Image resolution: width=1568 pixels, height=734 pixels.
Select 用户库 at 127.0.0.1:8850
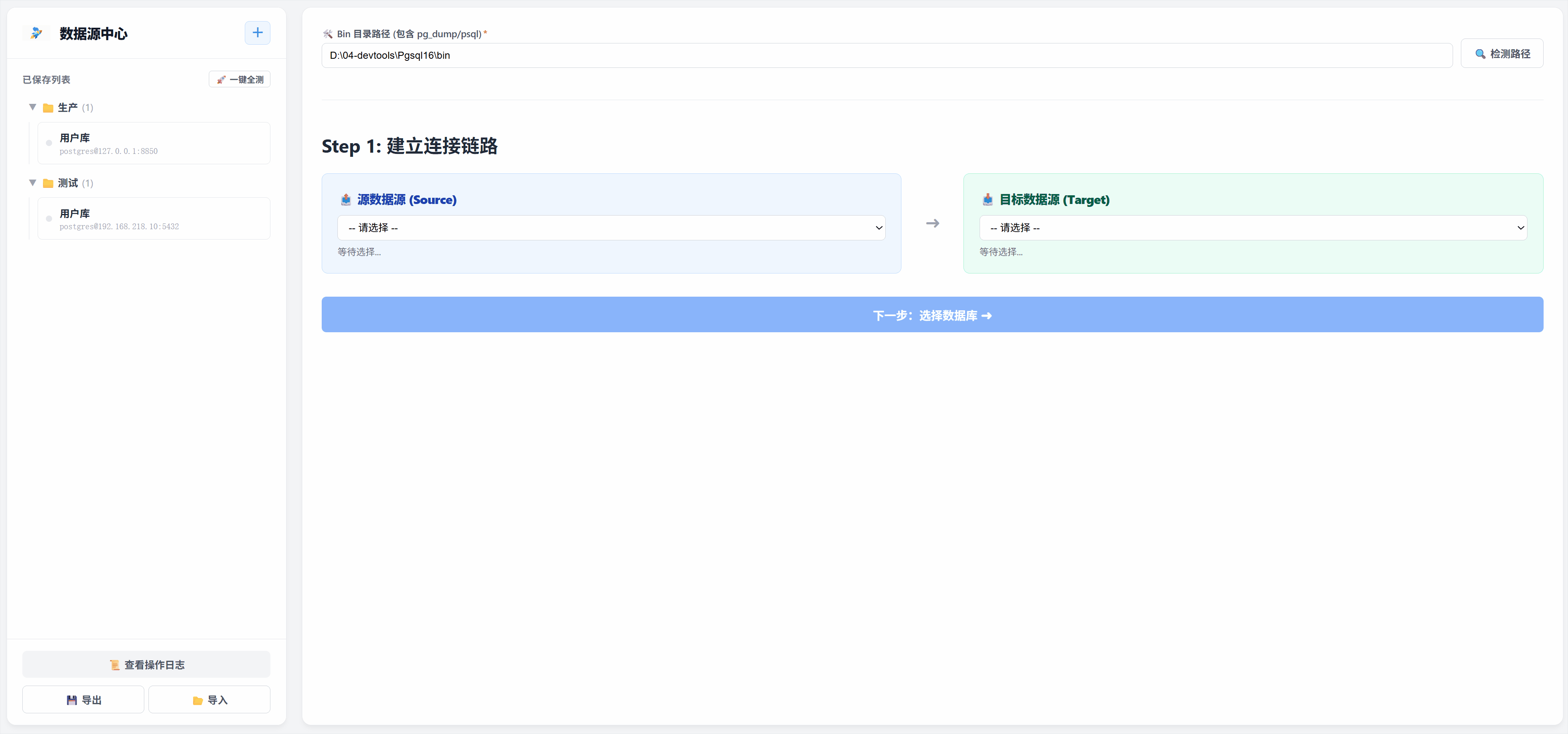point(154,143)
